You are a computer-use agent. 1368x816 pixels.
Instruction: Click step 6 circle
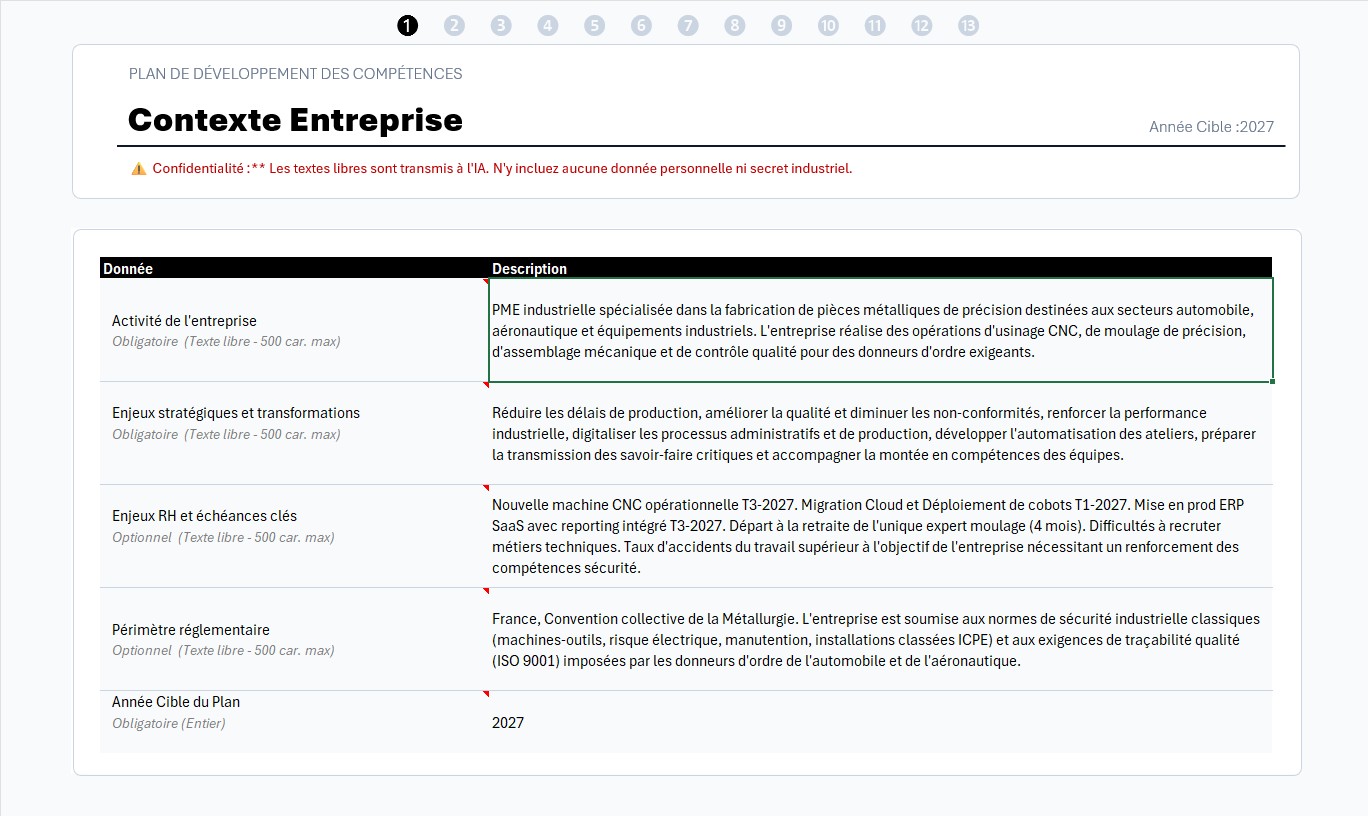tap(641, 26)
